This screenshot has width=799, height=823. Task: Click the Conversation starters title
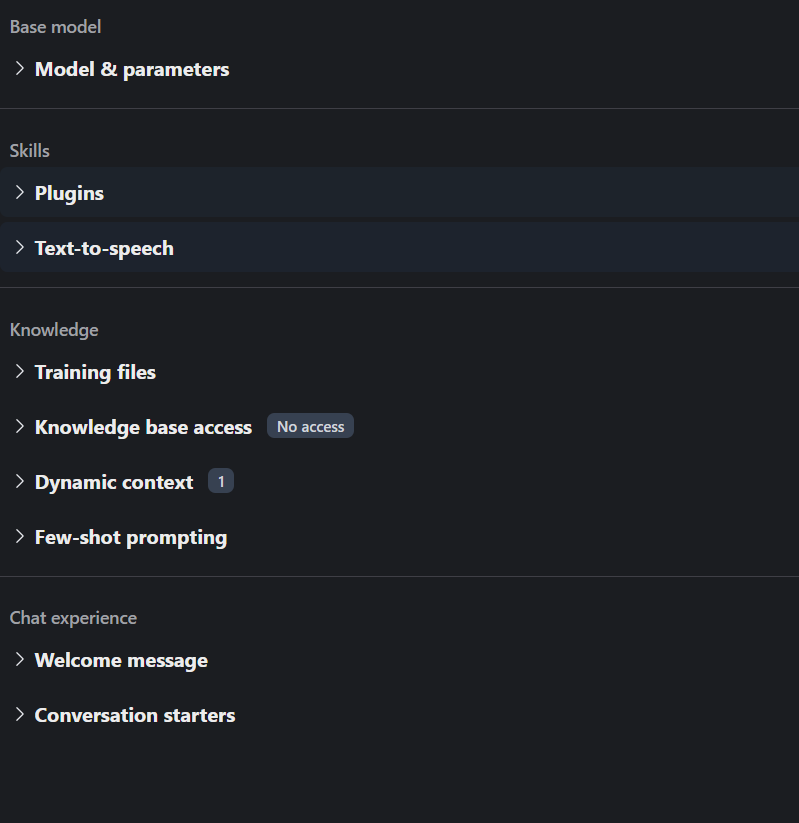coord(135,715)
